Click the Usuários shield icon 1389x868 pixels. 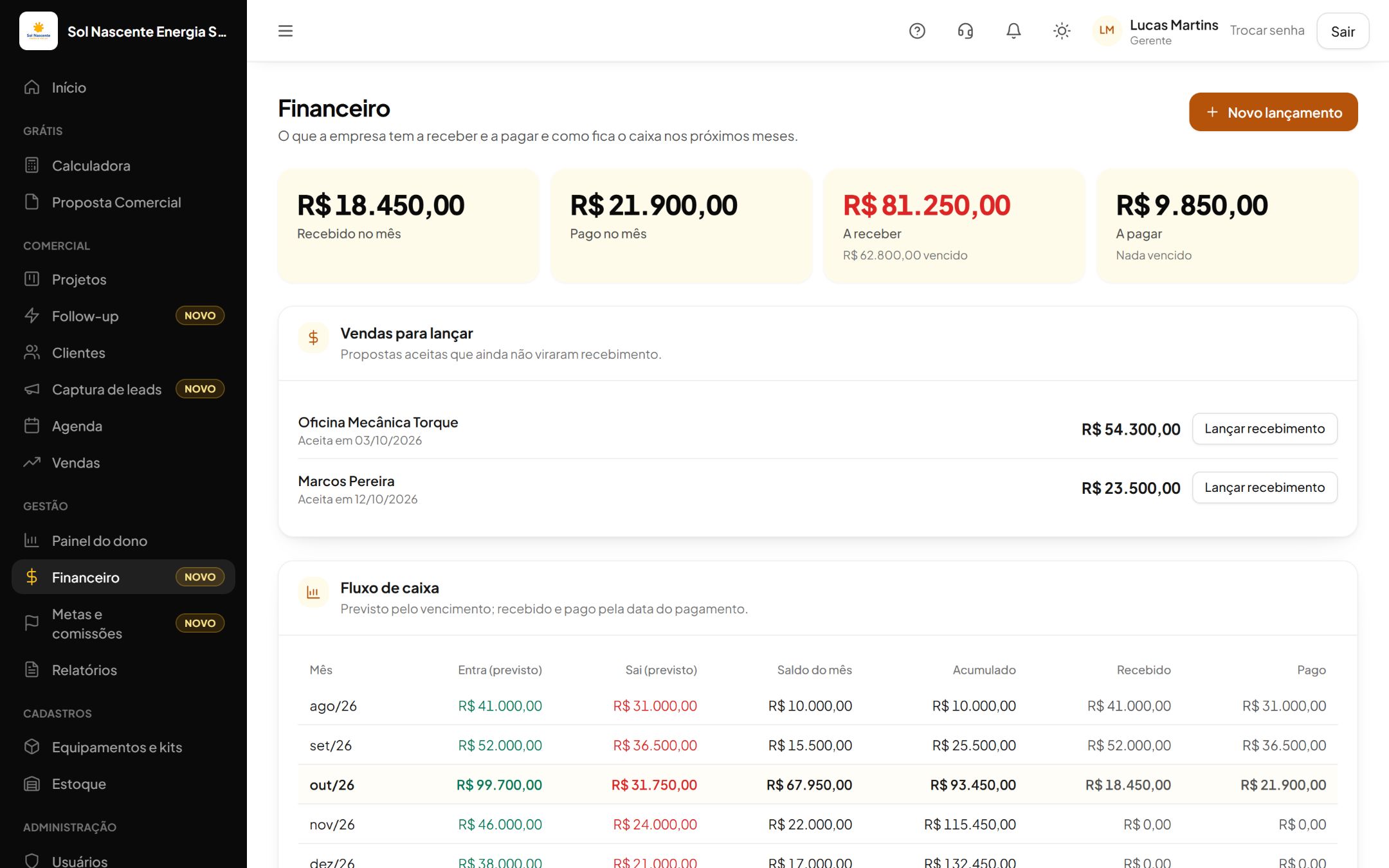click(32, 860)
